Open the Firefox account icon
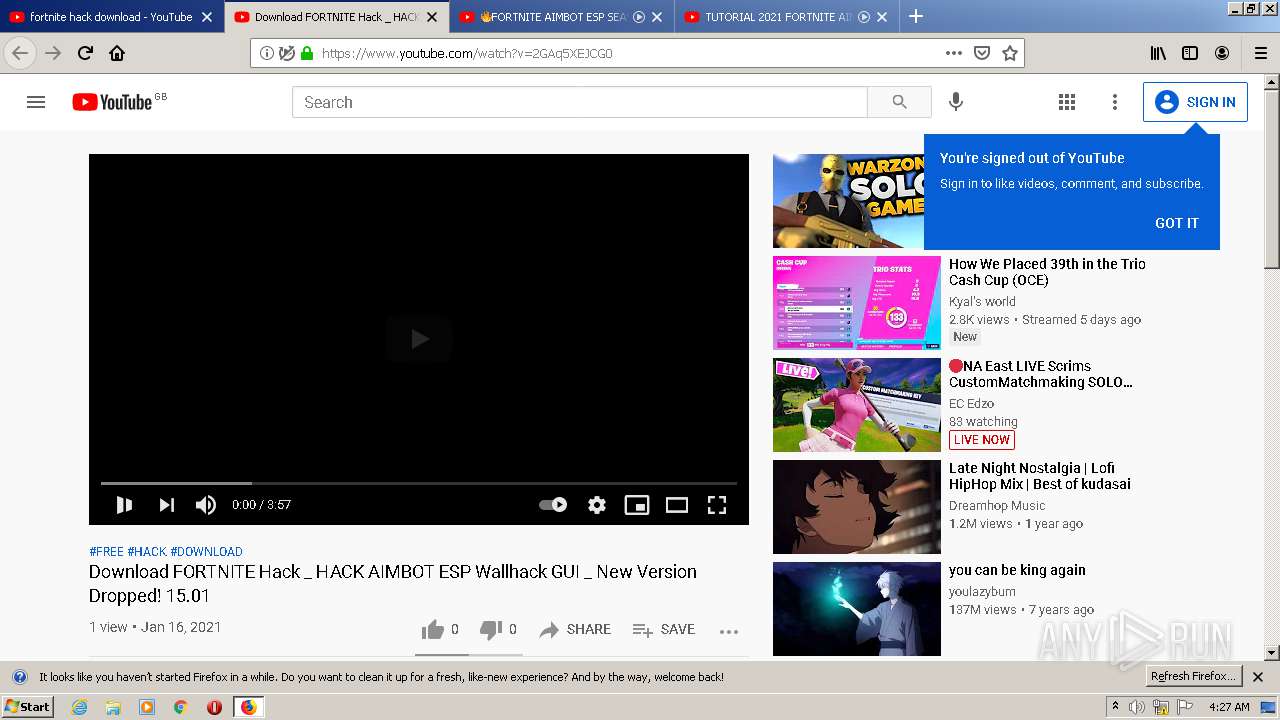This screenshot has height=720, width=1280. (x=1222, y=53)
